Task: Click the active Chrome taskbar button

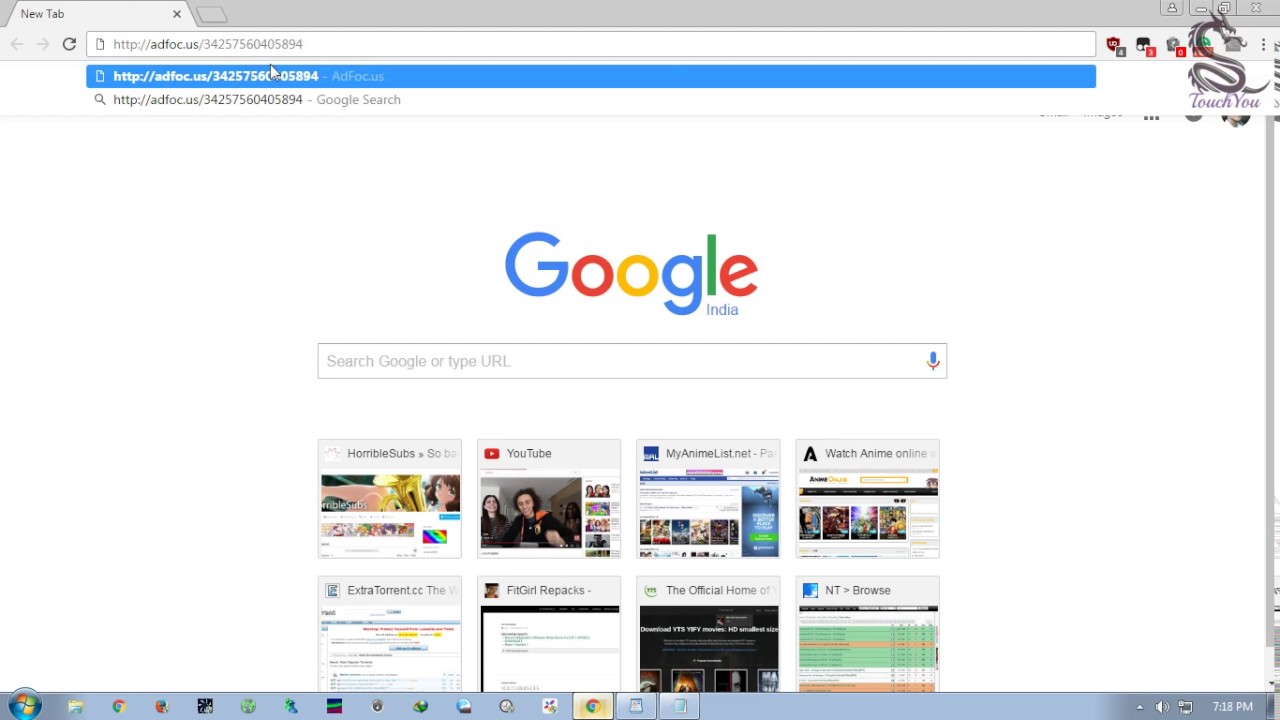Action: pos(592,707)
